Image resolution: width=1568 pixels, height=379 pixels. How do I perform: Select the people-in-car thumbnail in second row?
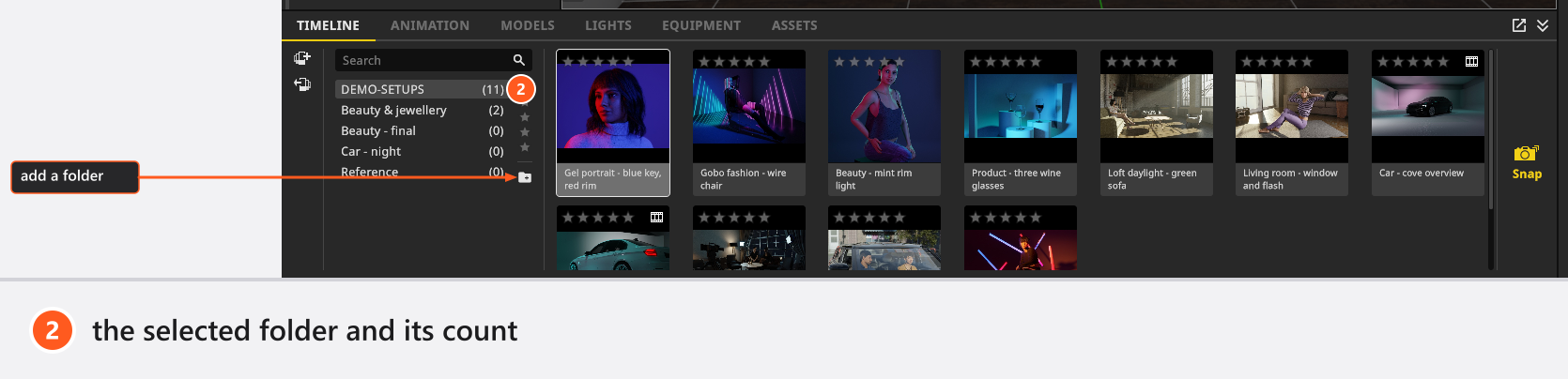pyautogui.click(x=884, y=238)
